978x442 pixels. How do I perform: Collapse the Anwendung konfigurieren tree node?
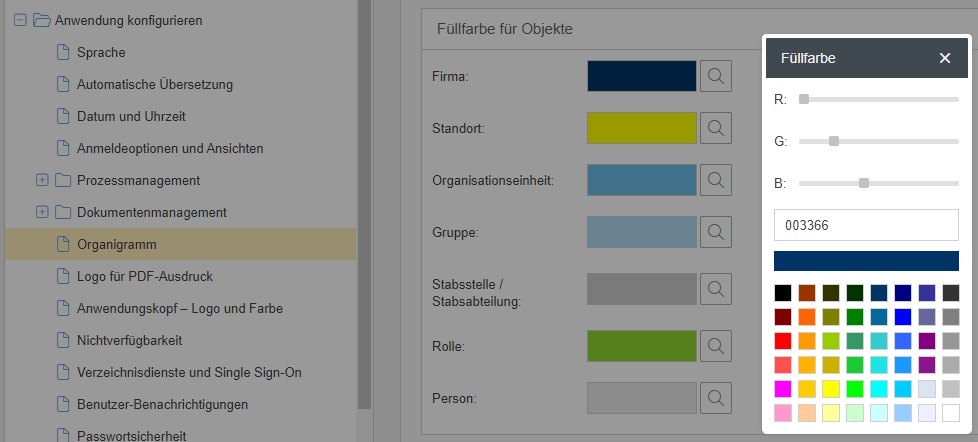point(20,20)
